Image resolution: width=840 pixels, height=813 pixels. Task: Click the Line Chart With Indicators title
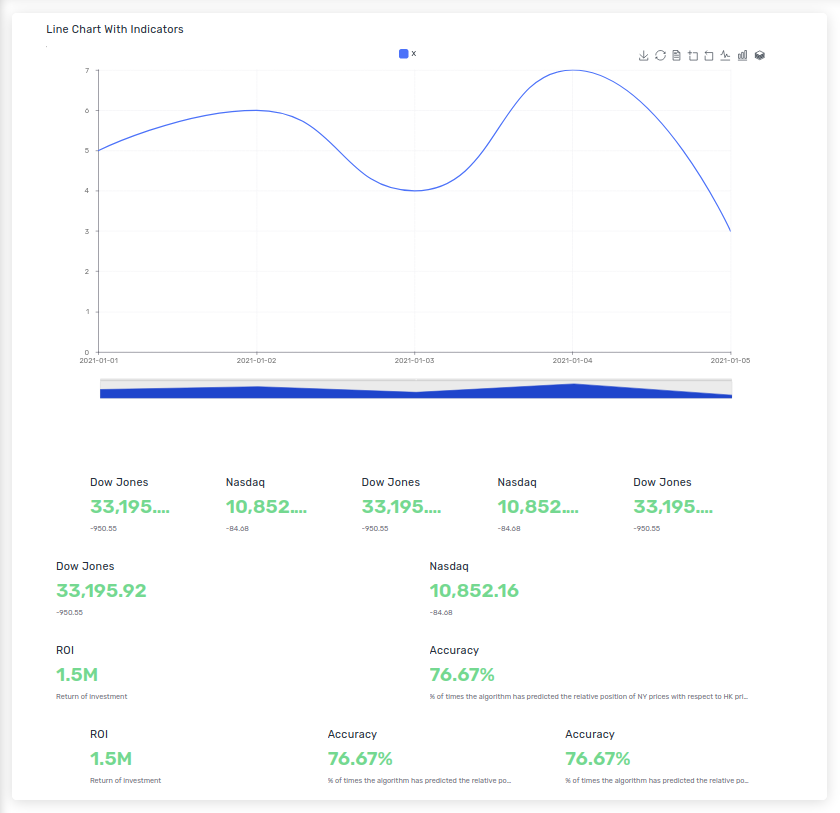coord(115,30)
